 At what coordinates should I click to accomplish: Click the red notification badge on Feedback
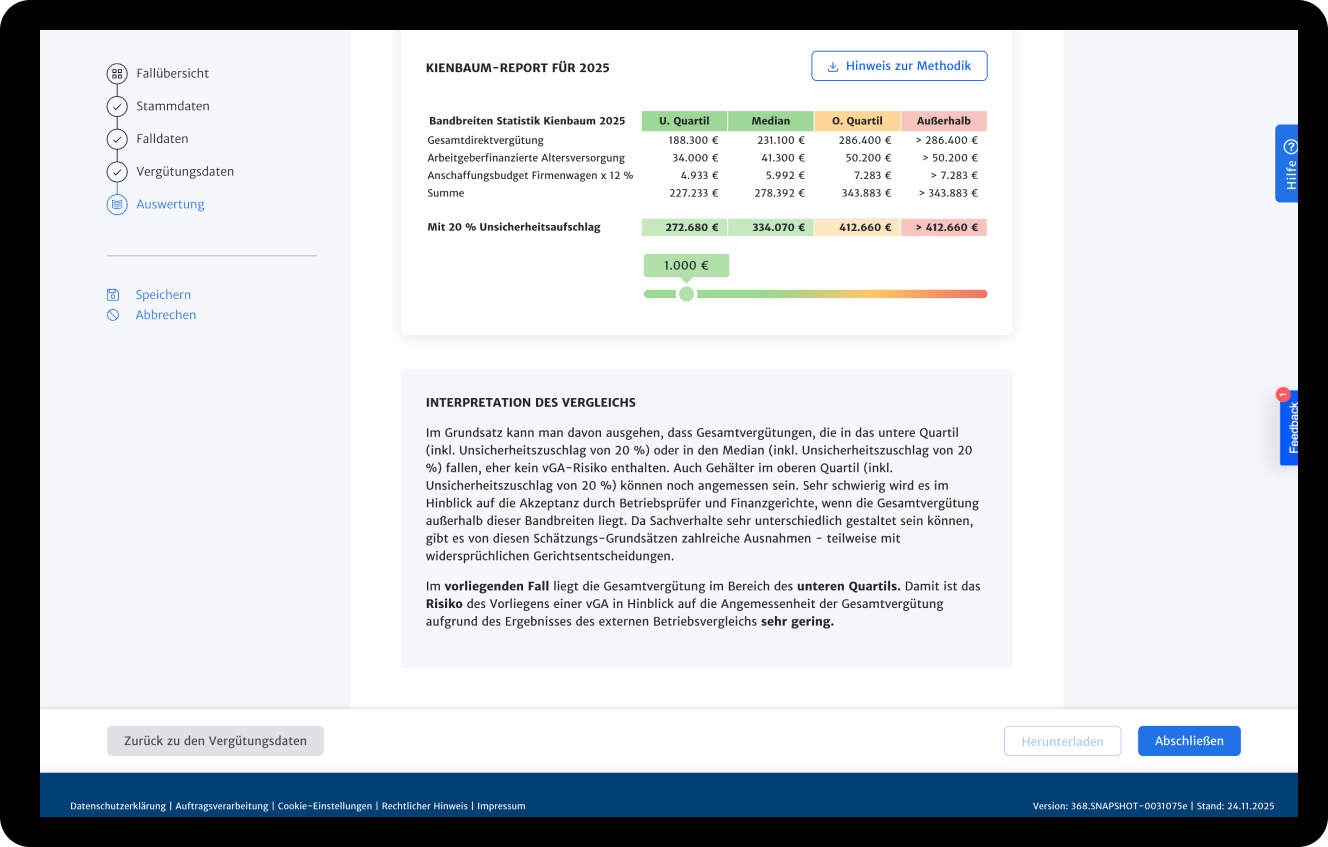click(1283, 394)
